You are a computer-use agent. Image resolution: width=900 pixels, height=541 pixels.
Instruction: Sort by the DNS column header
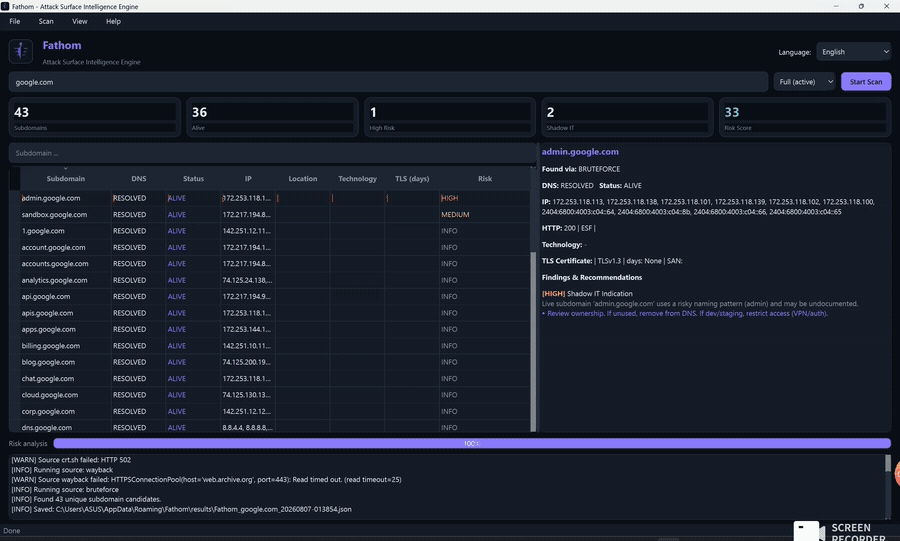coord(138,178)
